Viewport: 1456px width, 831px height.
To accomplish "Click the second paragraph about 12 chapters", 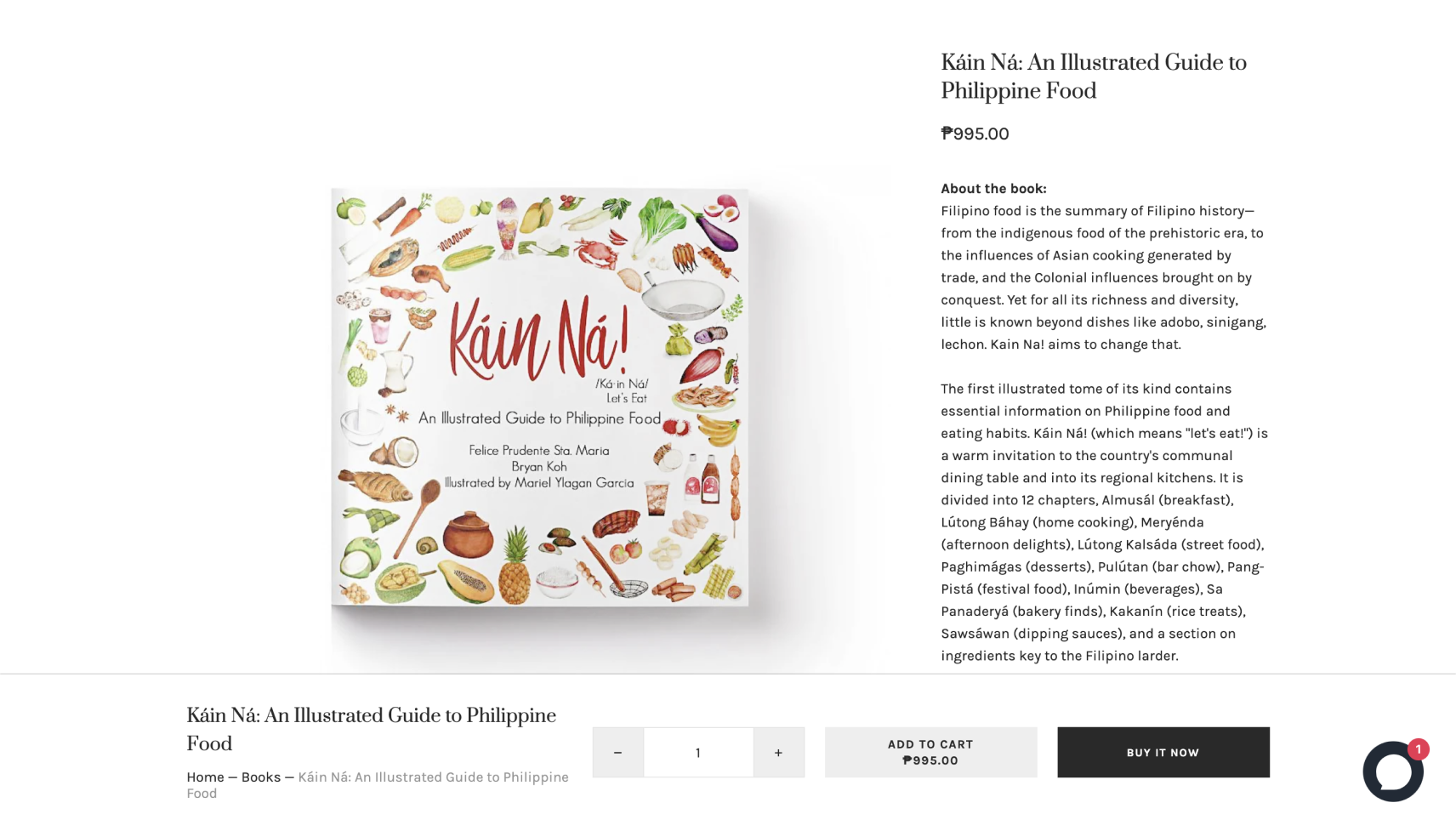I will (1104, 522).
